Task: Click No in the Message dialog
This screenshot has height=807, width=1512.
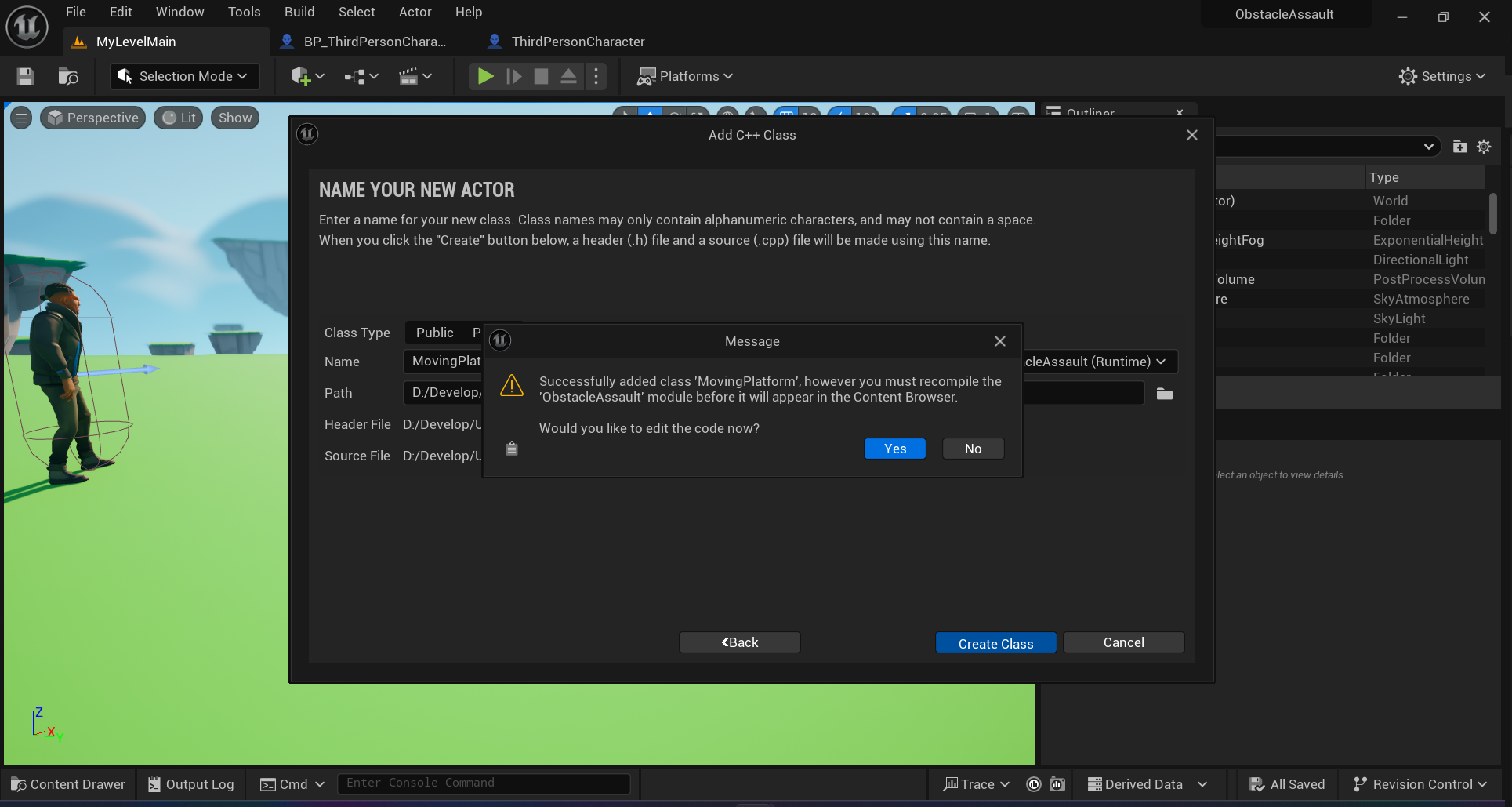Action: pyautogui.click(x=973, y=449)
